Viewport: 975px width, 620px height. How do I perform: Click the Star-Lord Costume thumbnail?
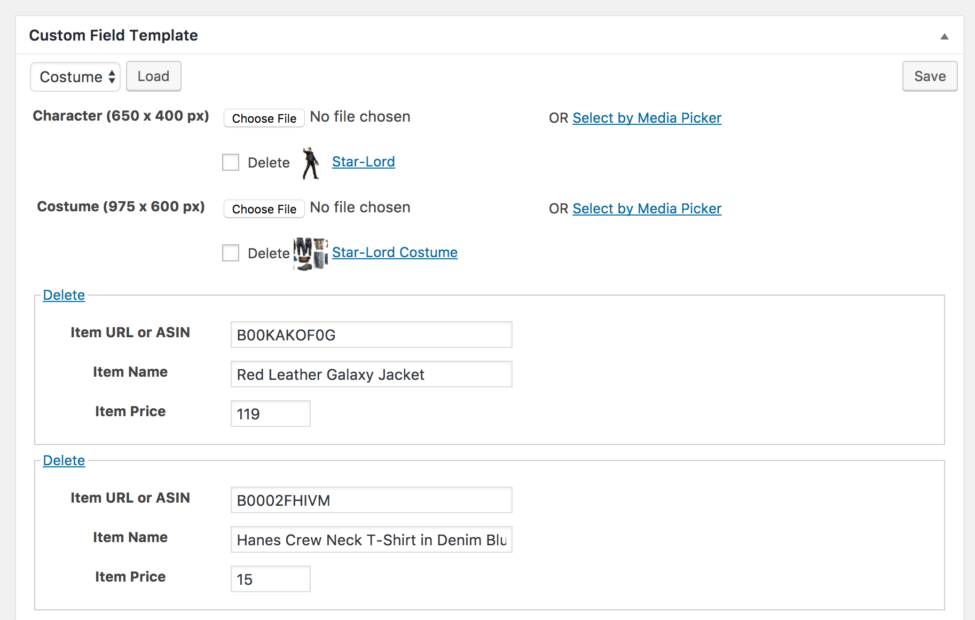(x=311, y=254)
